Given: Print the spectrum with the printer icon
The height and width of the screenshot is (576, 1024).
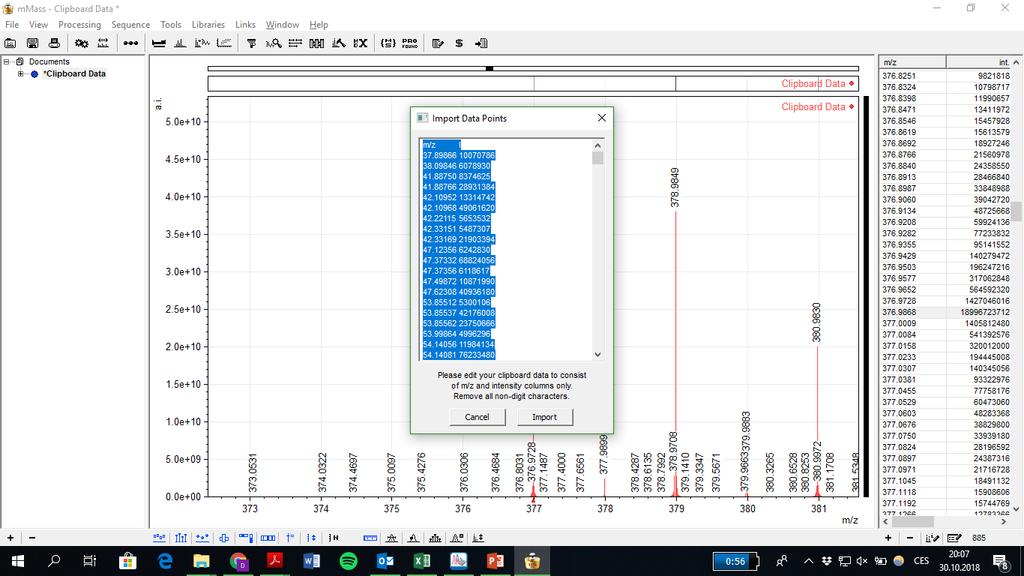Looking at the screenshot, I should pos(54,43).
